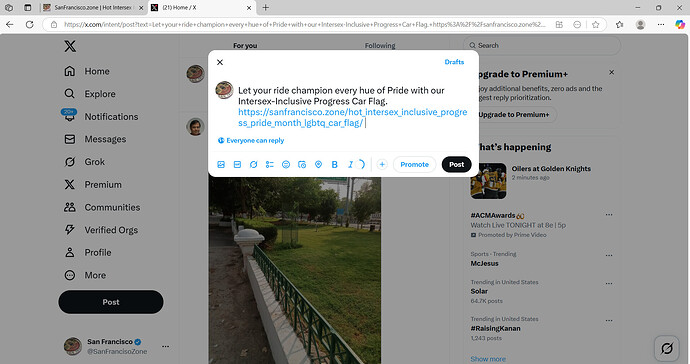
Task: Refresh the page
Action: pyautogui.click(x=29, y=25)
